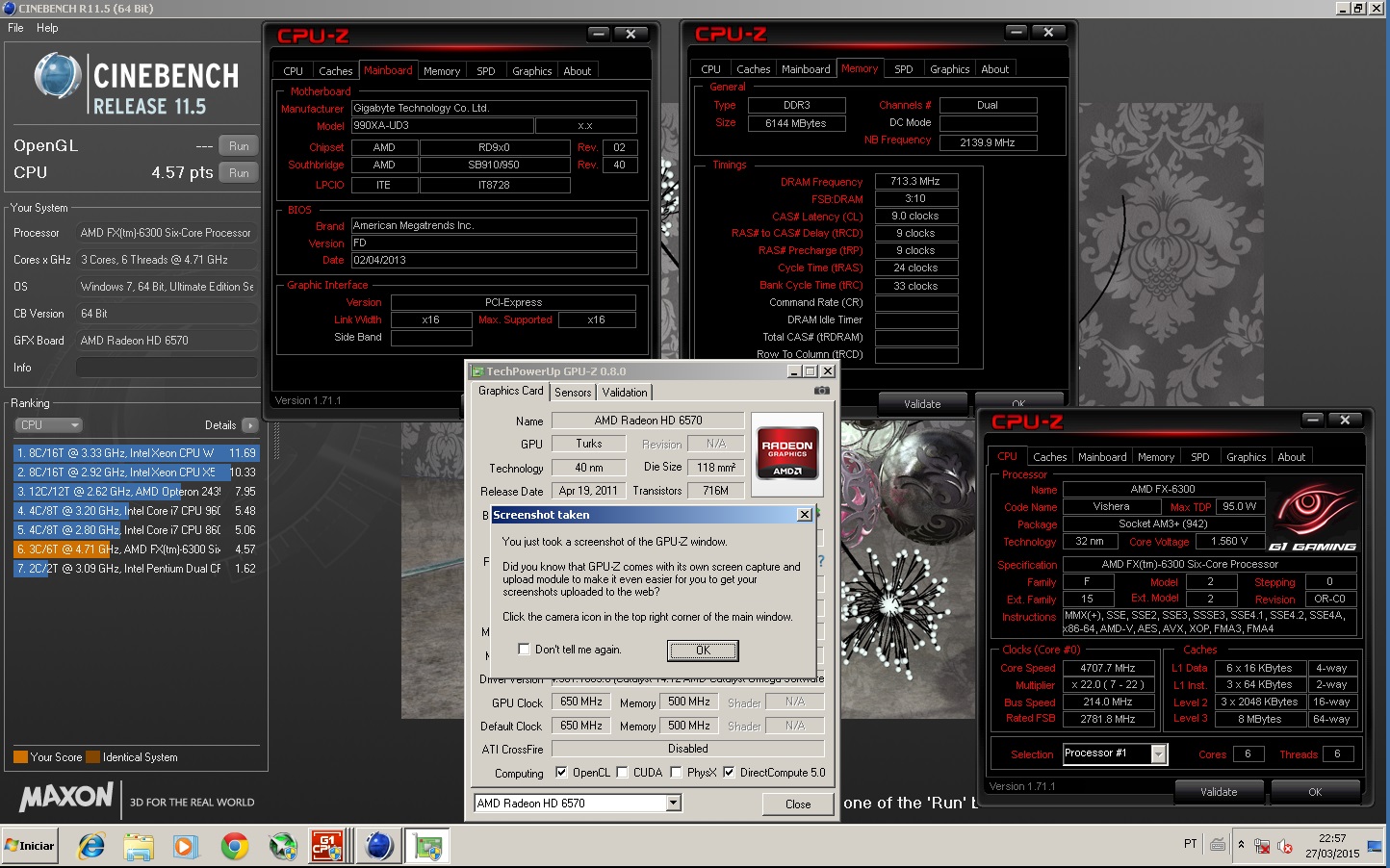Click the PT language indicator

click(1190, 844)
